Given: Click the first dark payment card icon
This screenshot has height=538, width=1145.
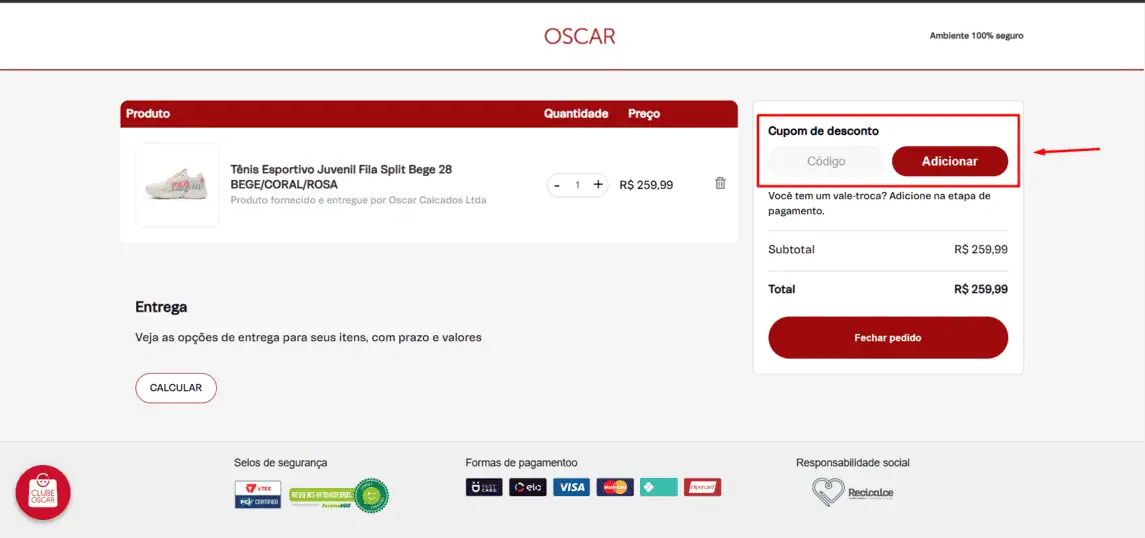Looking at the screenshot, I should pos(484,488).
